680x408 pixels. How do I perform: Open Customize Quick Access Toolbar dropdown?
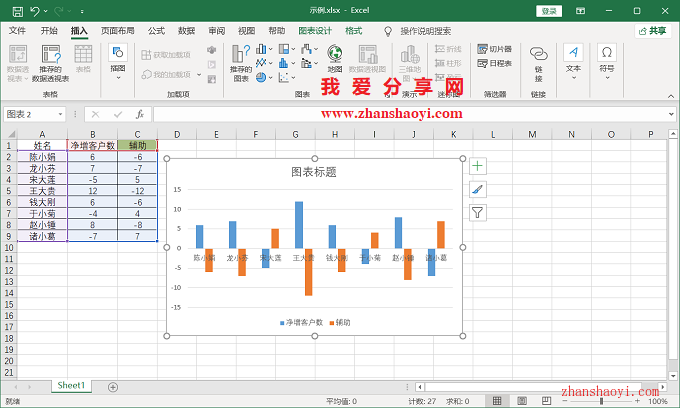pos(82,12)
